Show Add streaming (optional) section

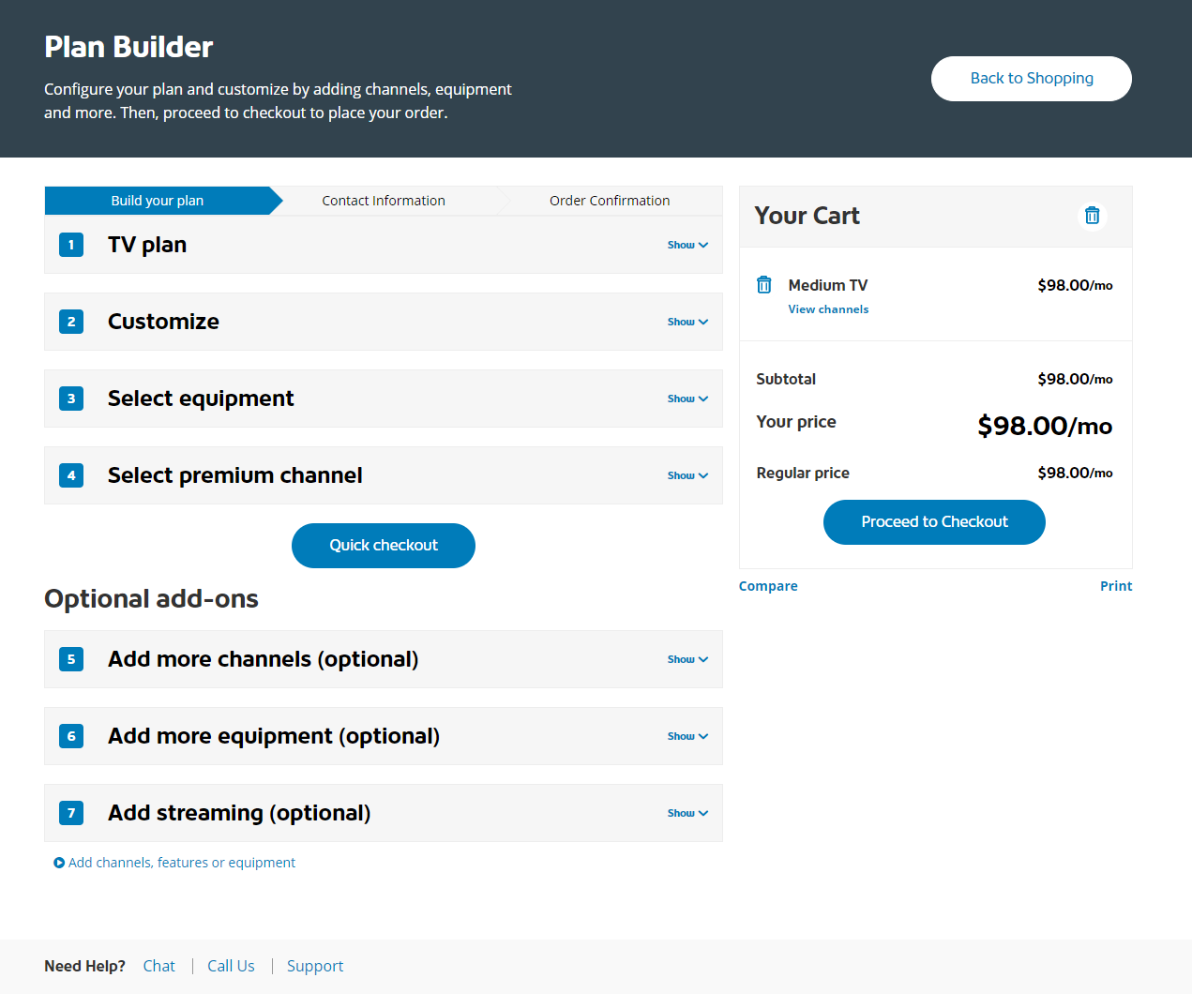tap(687, 813)
